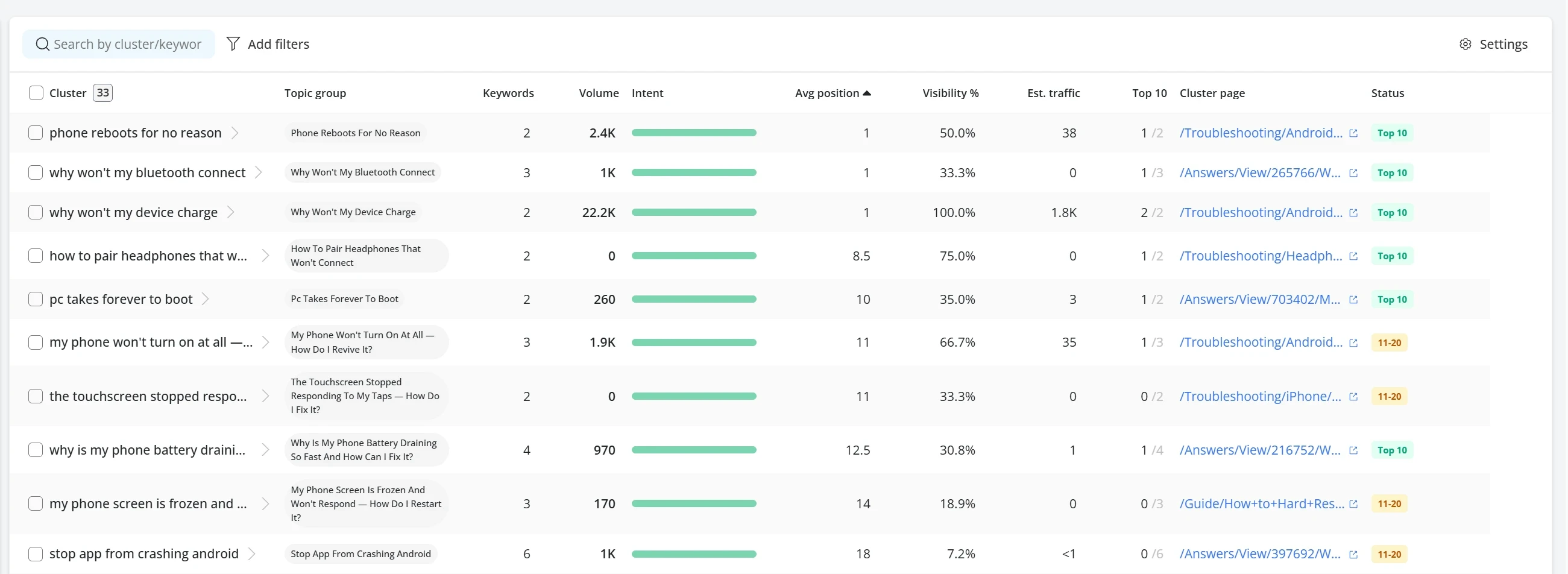Sort by Topic group column header
Screen dimensions: 1568x574
pos(315,93)
